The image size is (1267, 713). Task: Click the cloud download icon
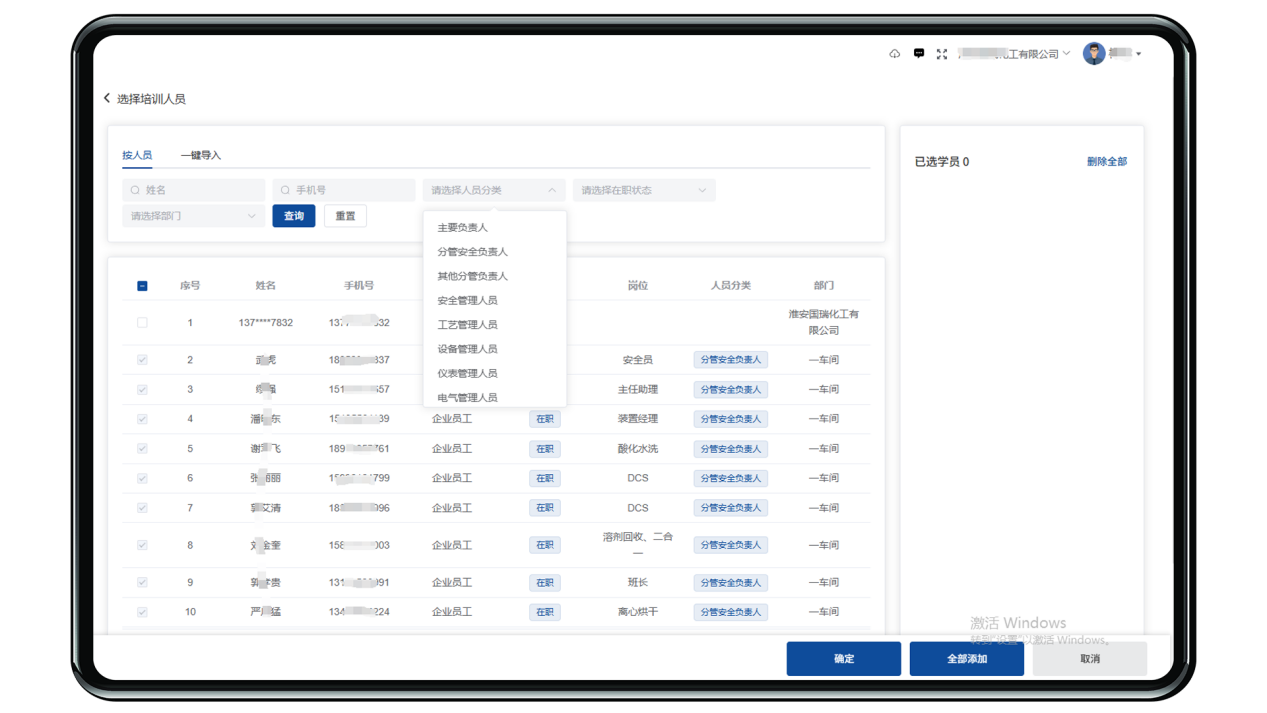point(894,54)
